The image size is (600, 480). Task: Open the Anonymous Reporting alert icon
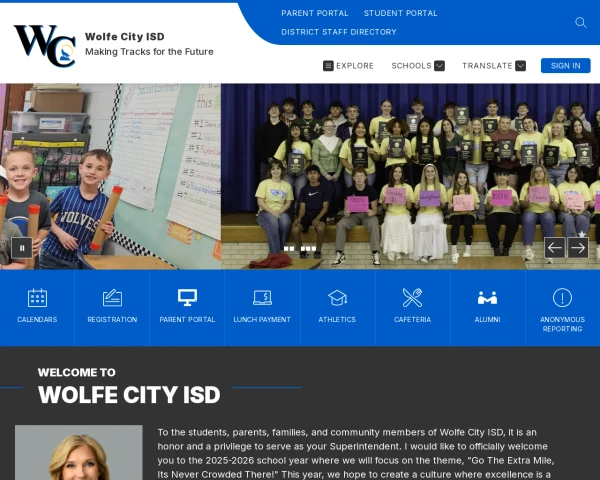tap(562, 298)
